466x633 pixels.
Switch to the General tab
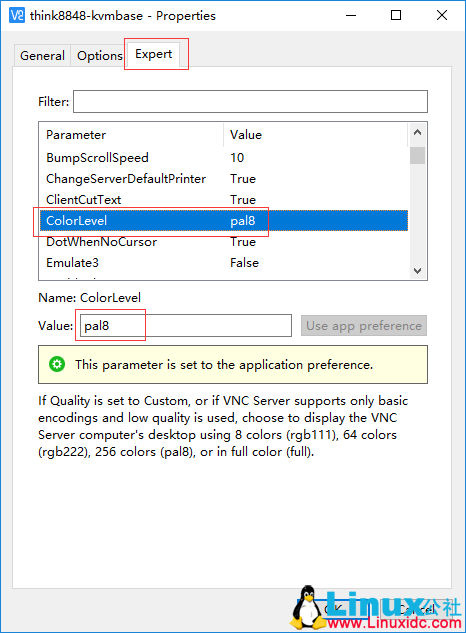(x=42, y=55)
